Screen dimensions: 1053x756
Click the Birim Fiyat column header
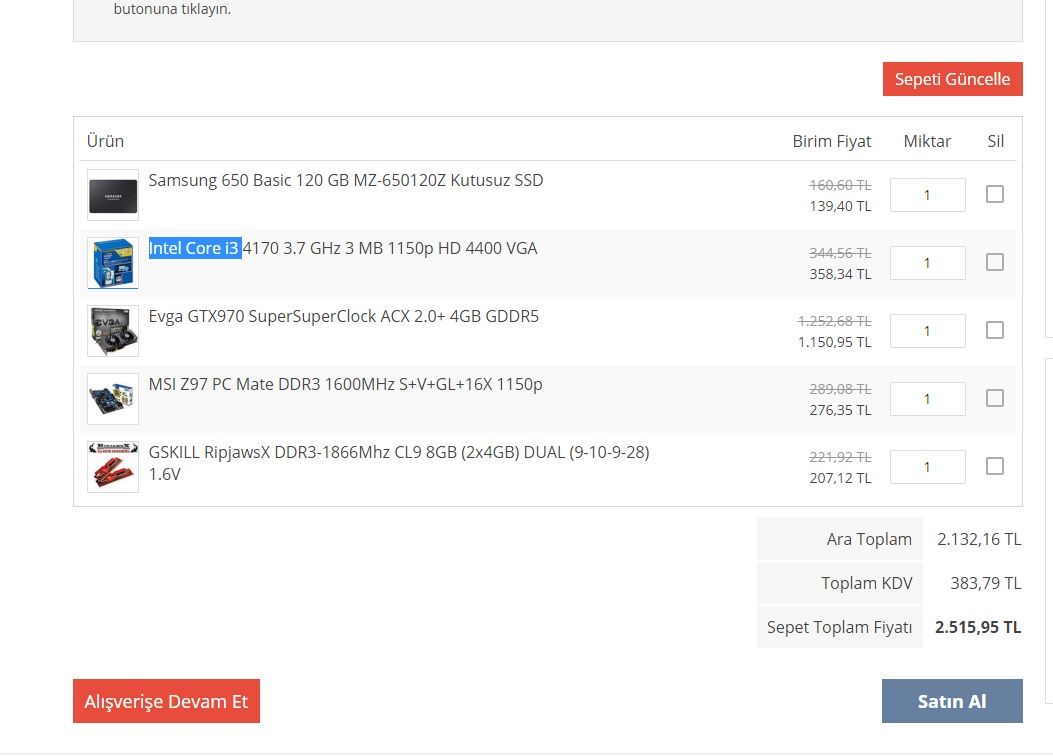click(x=831, y=141)
